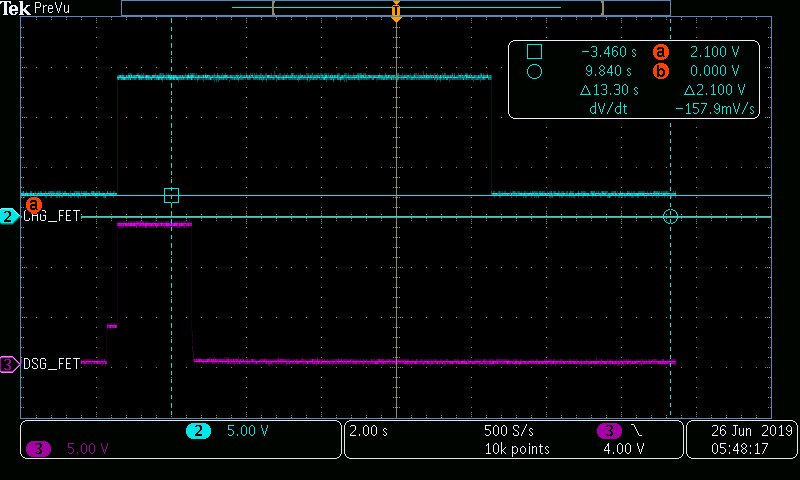Click the 500 S/s sample rate readout
This screenshot has width=800, height=480.
(509, 431)
